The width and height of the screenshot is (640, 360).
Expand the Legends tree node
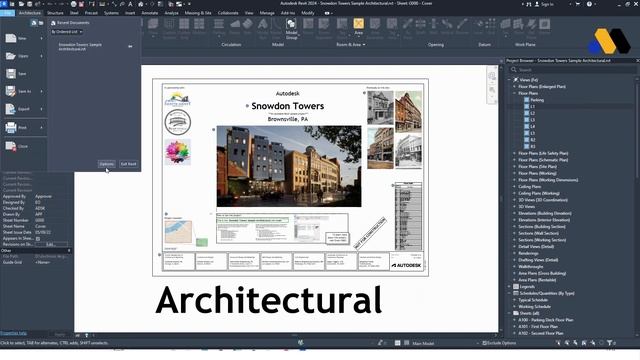[509, 287]
